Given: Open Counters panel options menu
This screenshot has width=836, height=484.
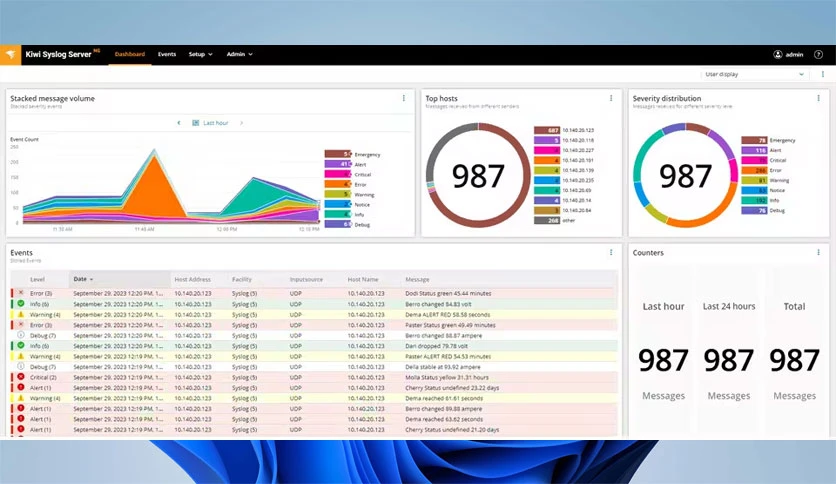Looking at the screenshot, I should pyautogui.click(x=818, y=252).
